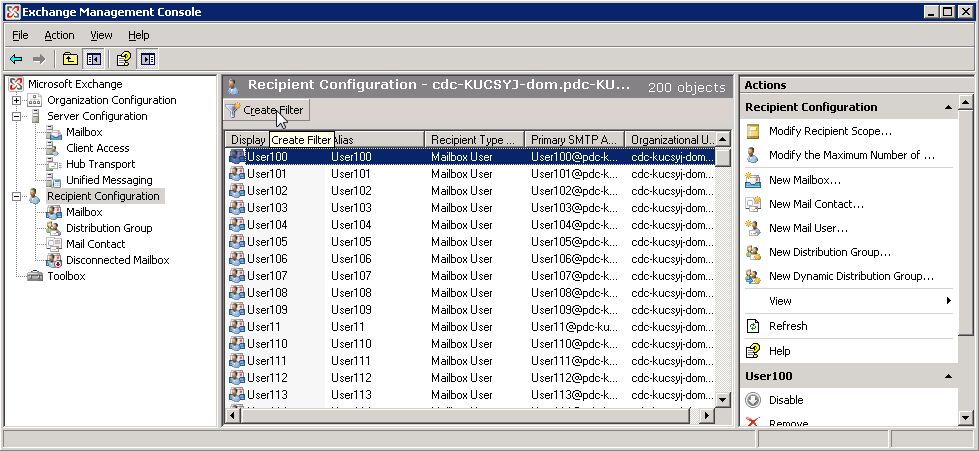Open the File menu
Viewport: 979px width, 451px height.
point(20,36)
